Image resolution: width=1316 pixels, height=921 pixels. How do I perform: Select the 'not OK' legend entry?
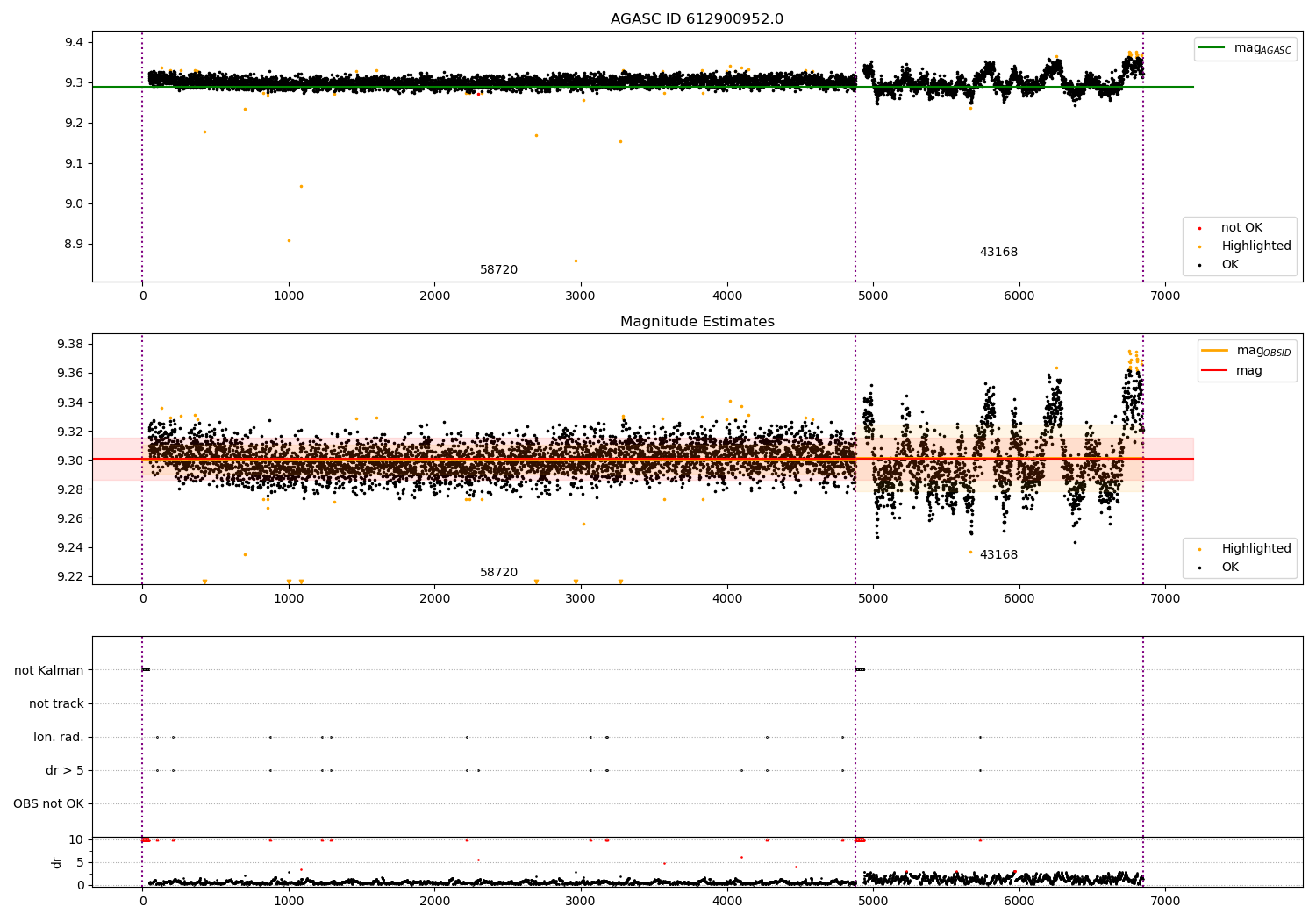pos(1241,228)
